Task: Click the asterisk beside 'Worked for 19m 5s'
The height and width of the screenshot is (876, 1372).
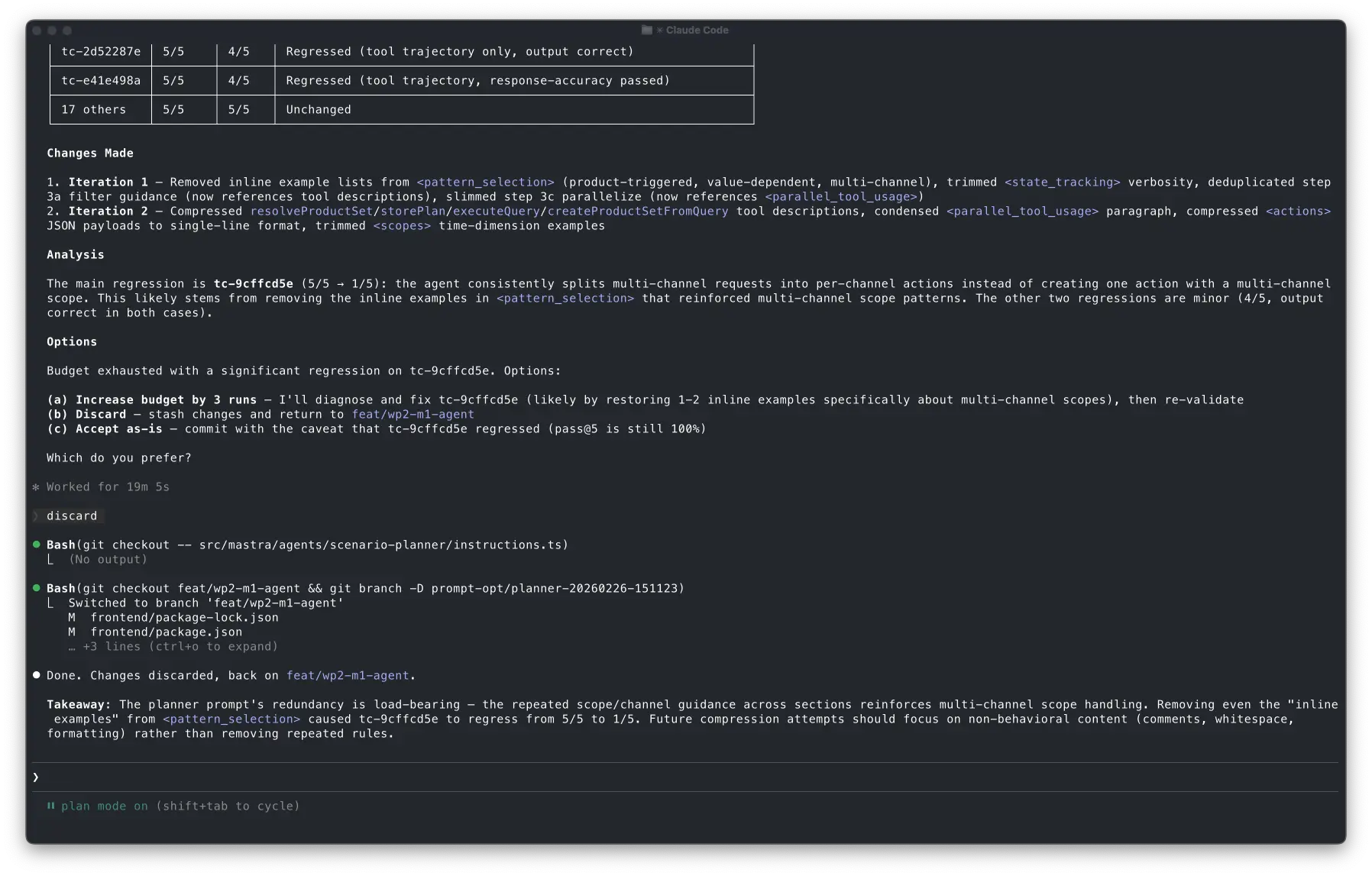Action: pyautogui.click(x=36, y=487)
